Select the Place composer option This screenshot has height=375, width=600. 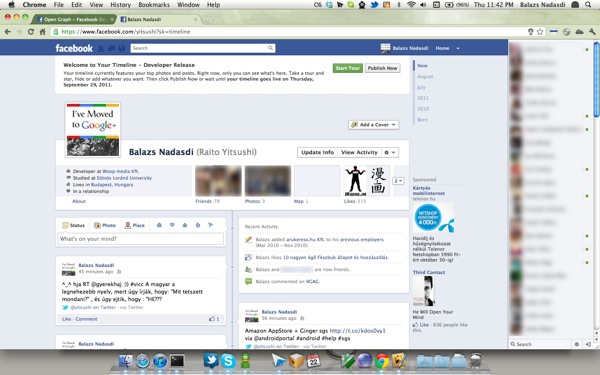click(135, 225)
